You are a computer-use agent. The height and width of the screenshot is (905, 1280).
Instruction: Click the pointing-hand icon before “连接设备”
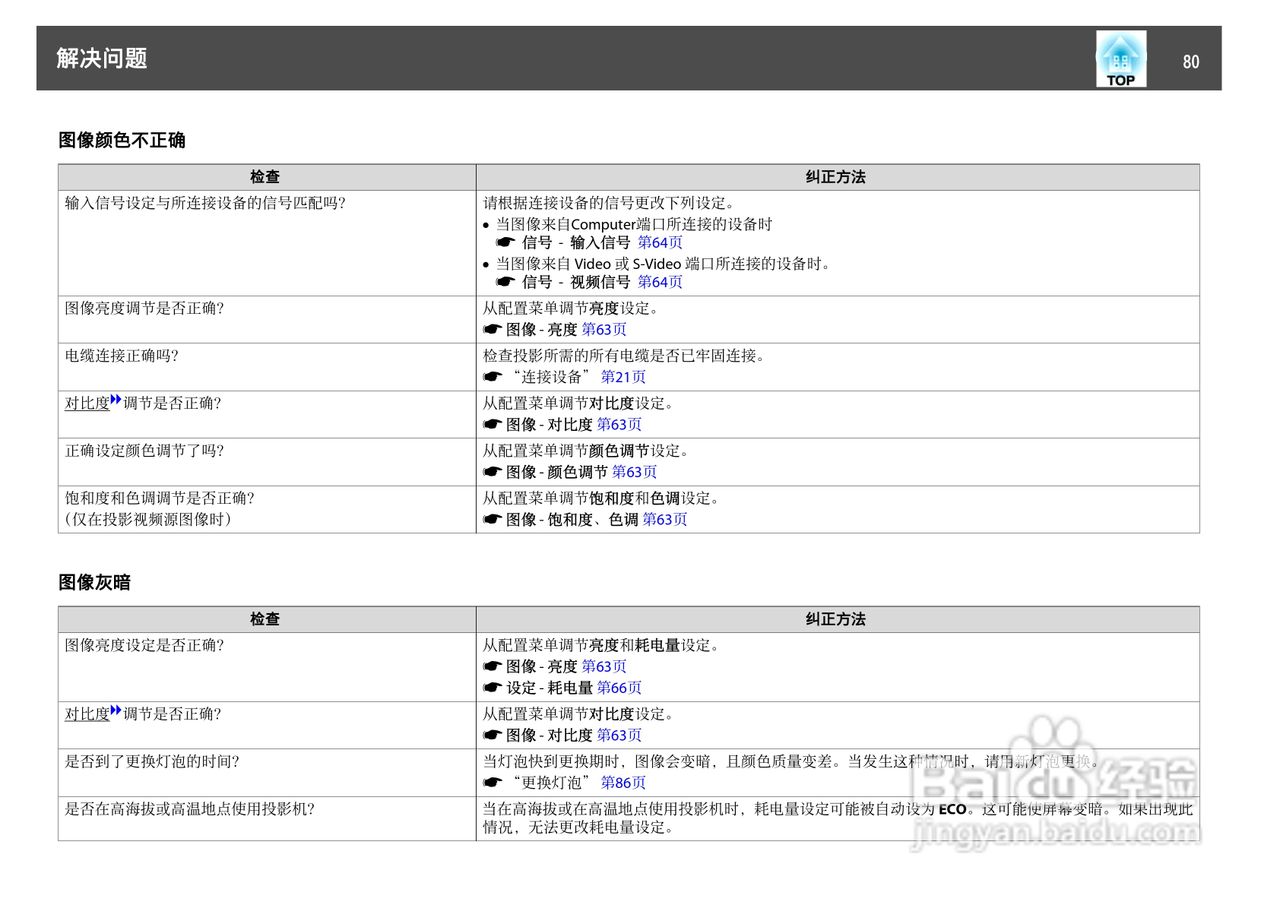click(492, 378)
